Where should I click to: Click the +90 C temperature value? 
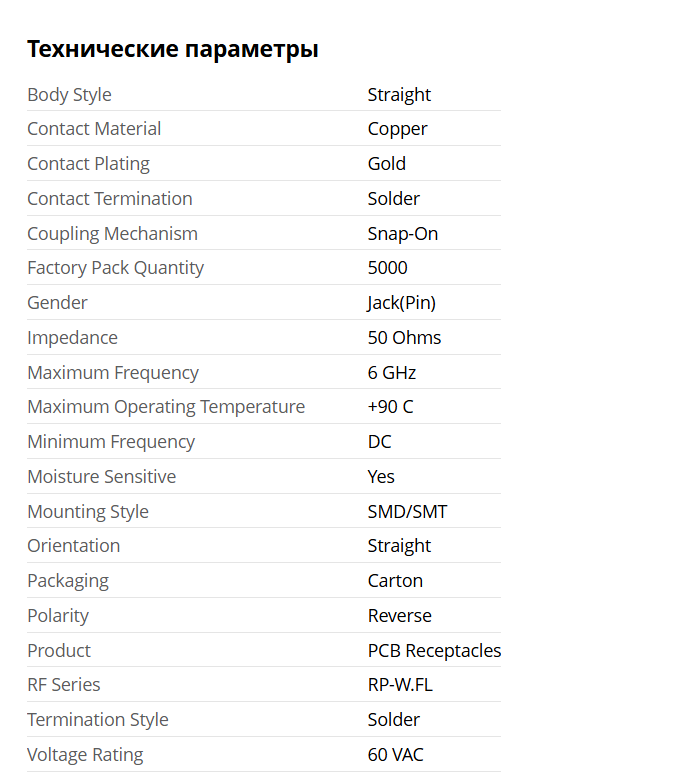(x=390, y=407)
